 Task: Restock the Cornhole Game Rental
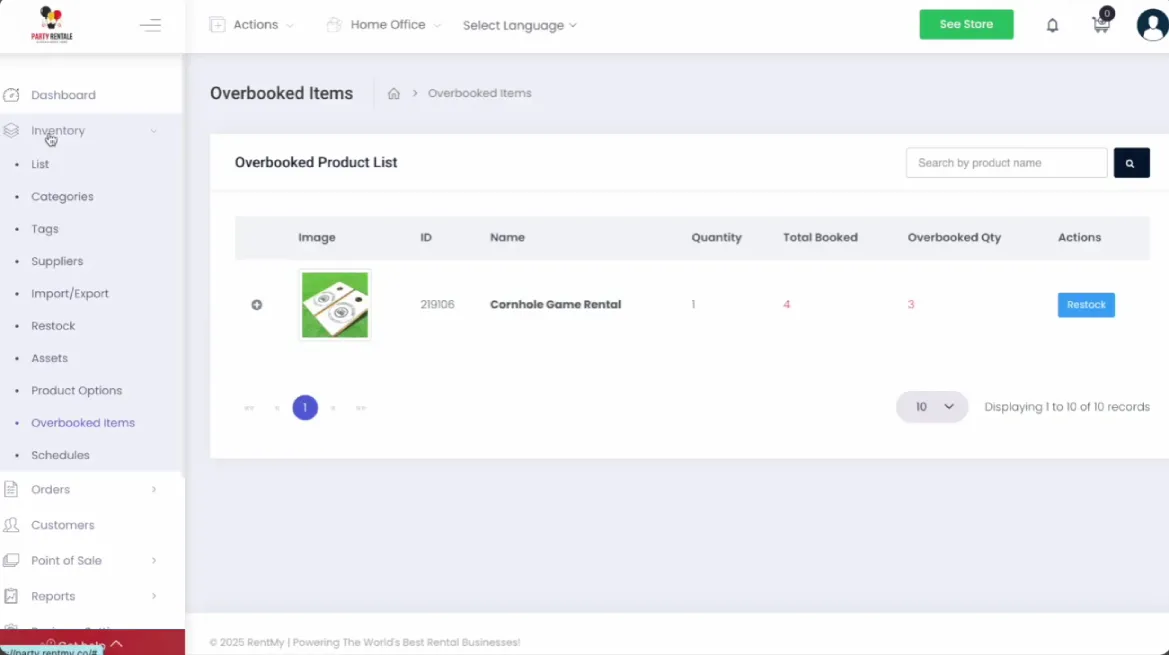pos(1086,304)
